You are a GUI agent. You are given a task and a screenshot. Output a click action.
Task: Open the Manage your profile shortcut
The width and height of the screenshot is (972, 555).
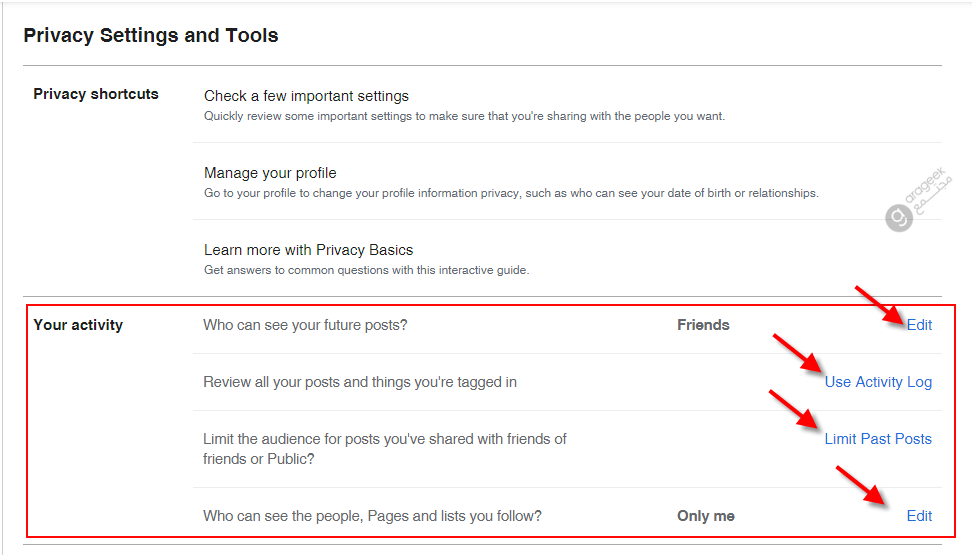pos(270,173)
